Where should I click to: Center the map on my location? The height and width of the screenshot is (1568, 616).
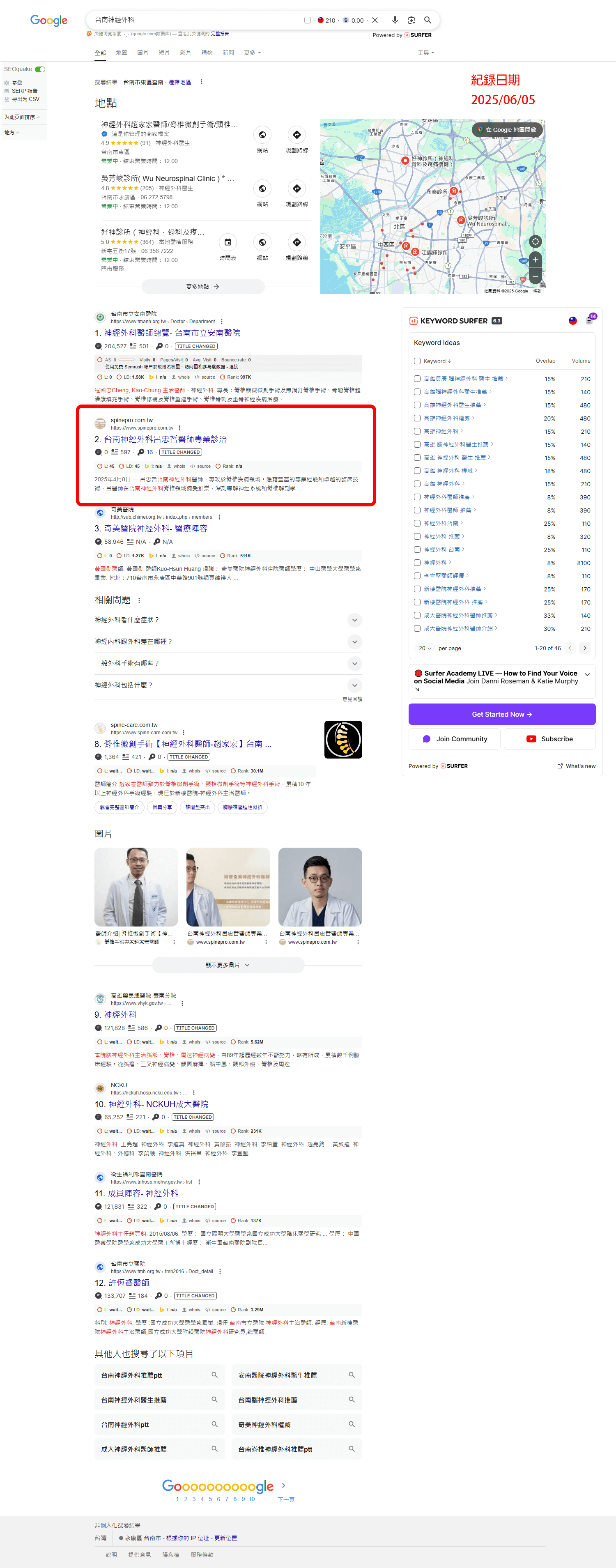point(535,241)
